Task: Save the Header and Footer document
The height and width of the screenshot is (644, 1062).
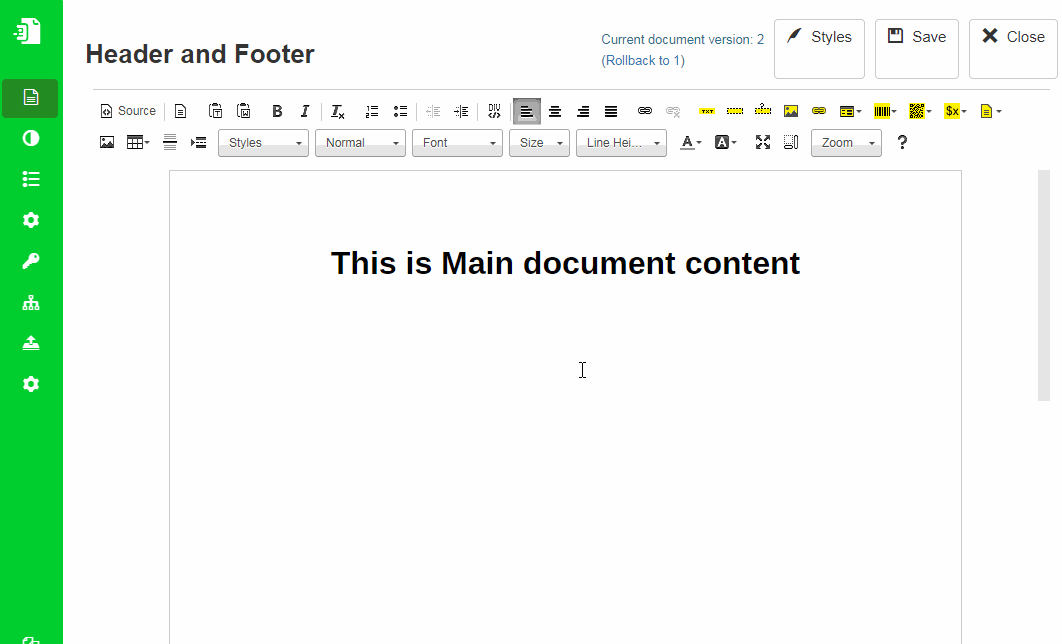Action: pos(916,48)
